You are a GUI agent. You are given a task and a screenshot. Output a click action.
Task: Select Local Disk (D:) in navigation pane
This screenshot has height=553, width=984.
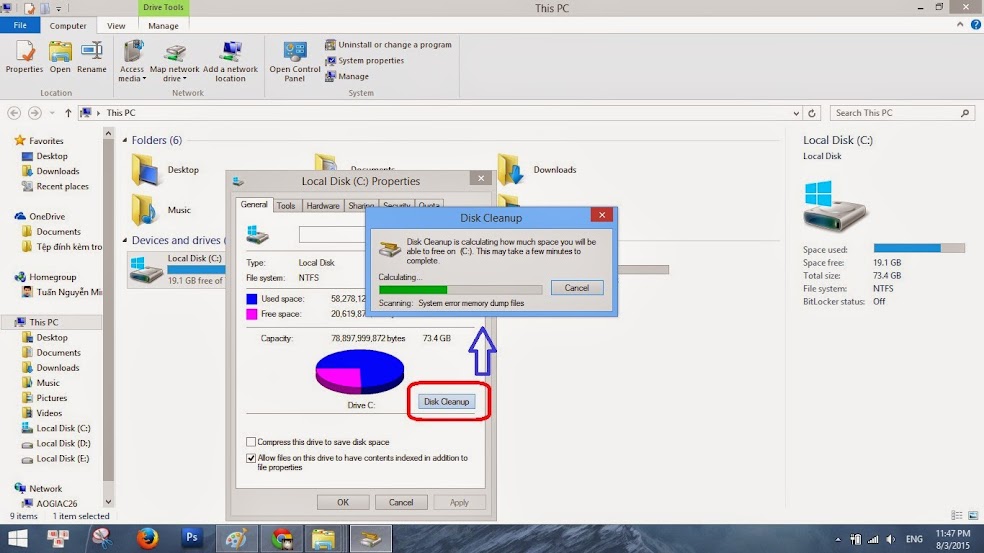point(56,443)
